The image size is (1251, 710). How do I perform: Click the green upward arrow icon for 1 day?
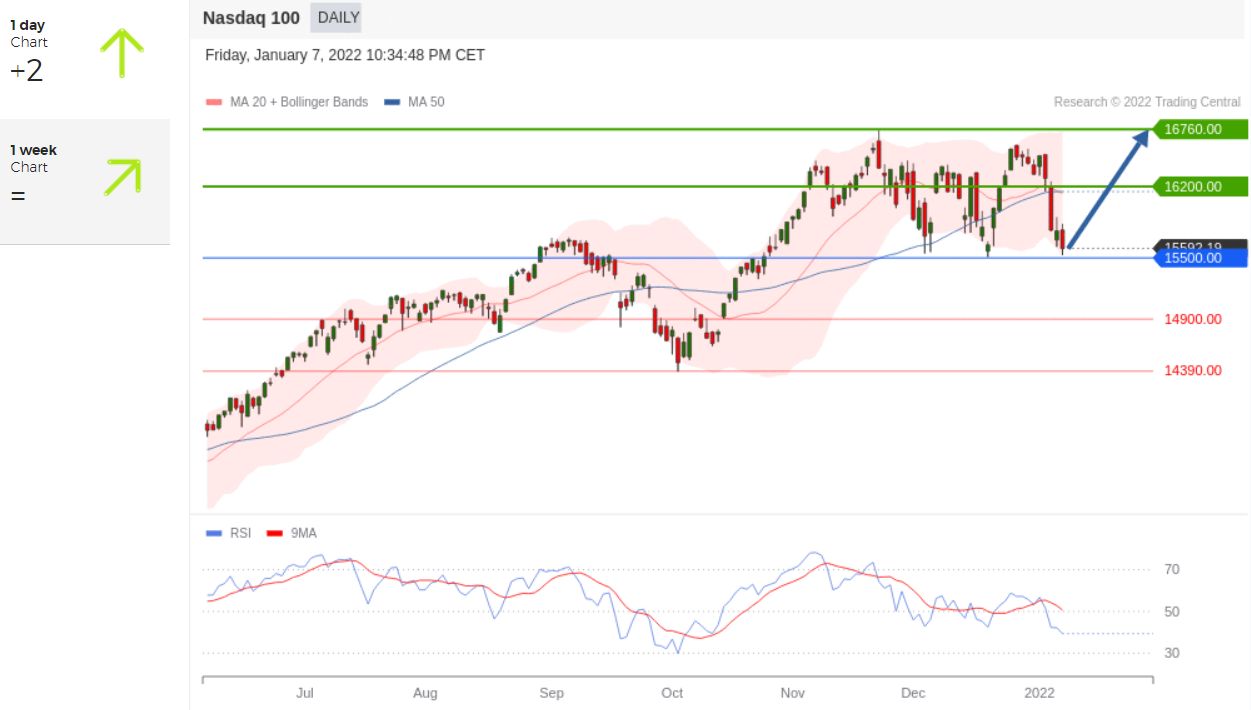click(x=122, y=53)
